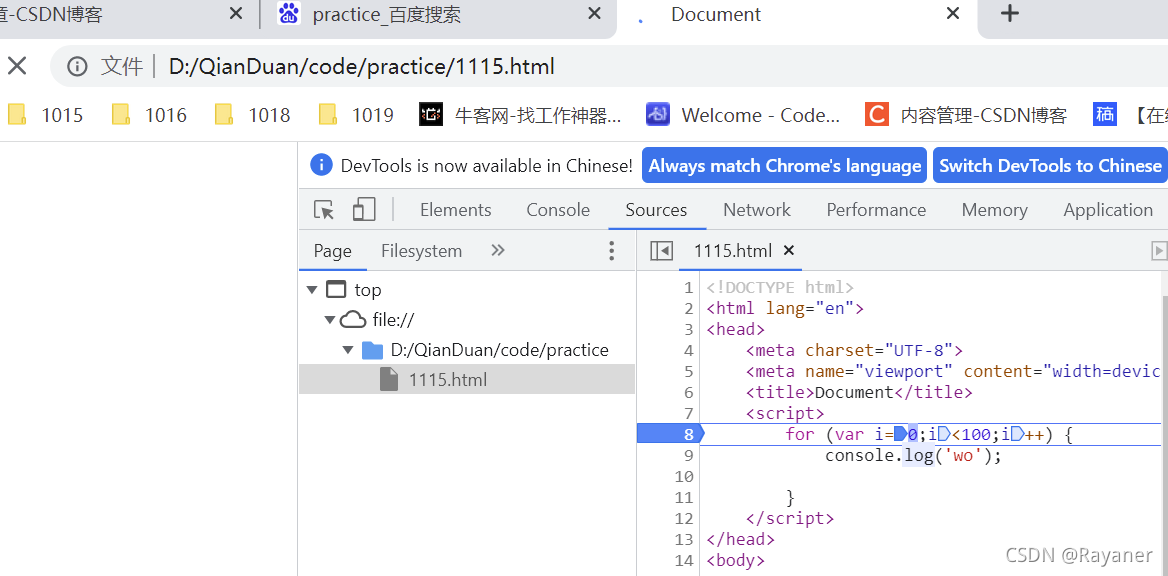Viewport: 1168px width, 576px height.
Task: Open the 1015 bookmark folder
Action: [45, 115]
